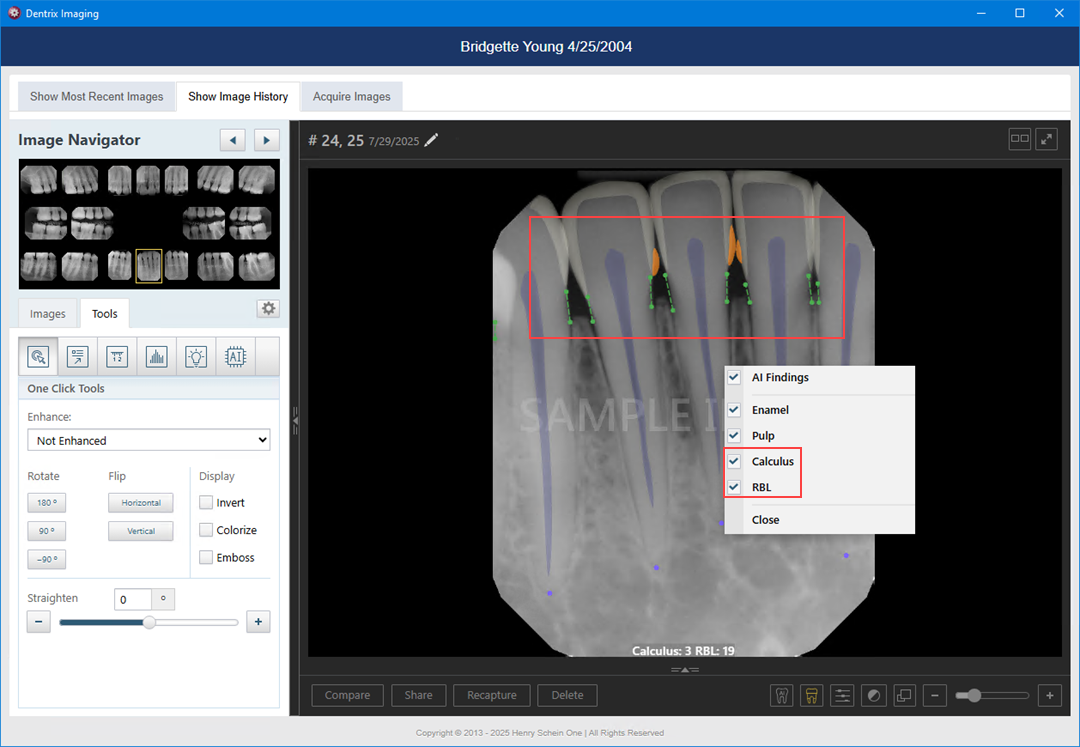Click the Straighten degrees input field
Image resolution: width=1080 pixels, height=747 pixels.
pyautogui.click(x=132, y=599)
